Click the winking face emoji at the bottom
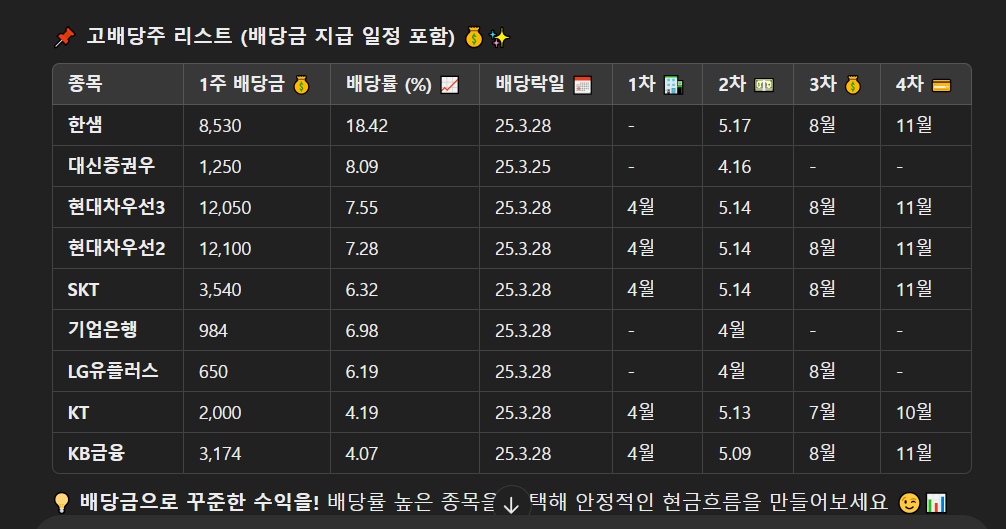This screenshot has height=529, width=1006. tap(908, 503)
